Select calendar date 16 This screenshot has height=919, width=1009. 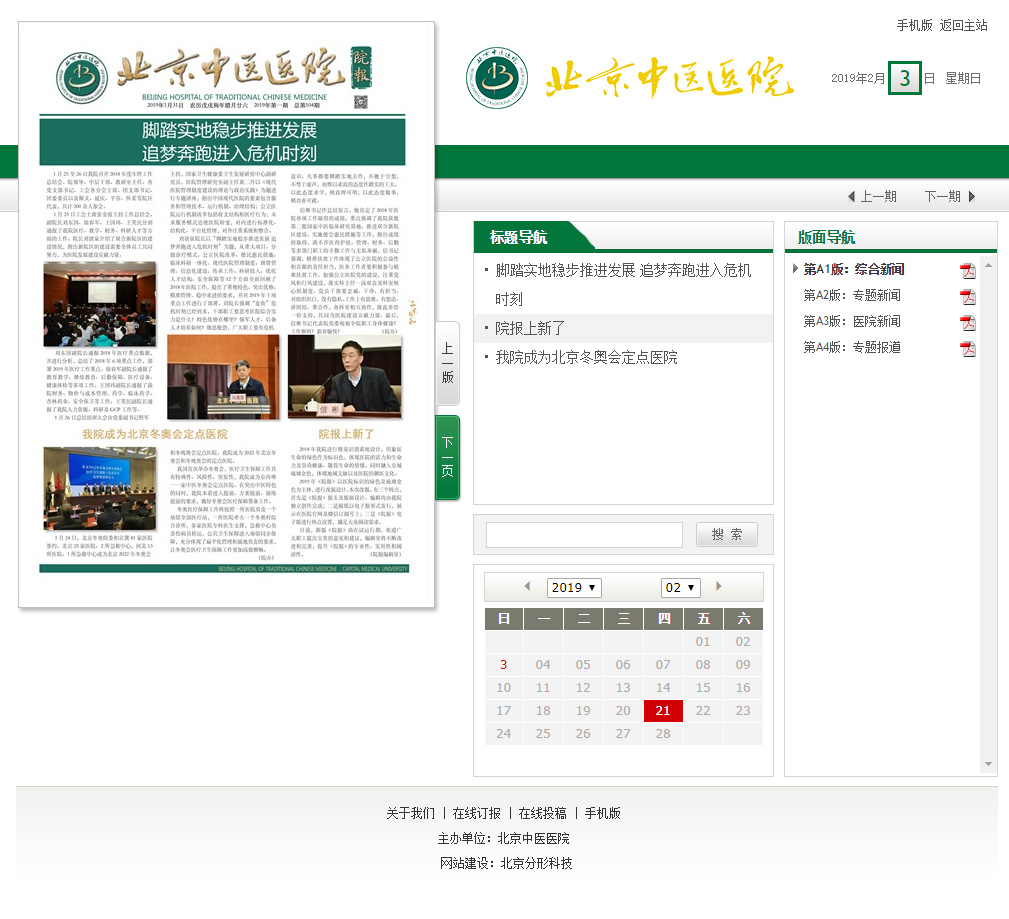pyautogui.click(x=743, y=688)
